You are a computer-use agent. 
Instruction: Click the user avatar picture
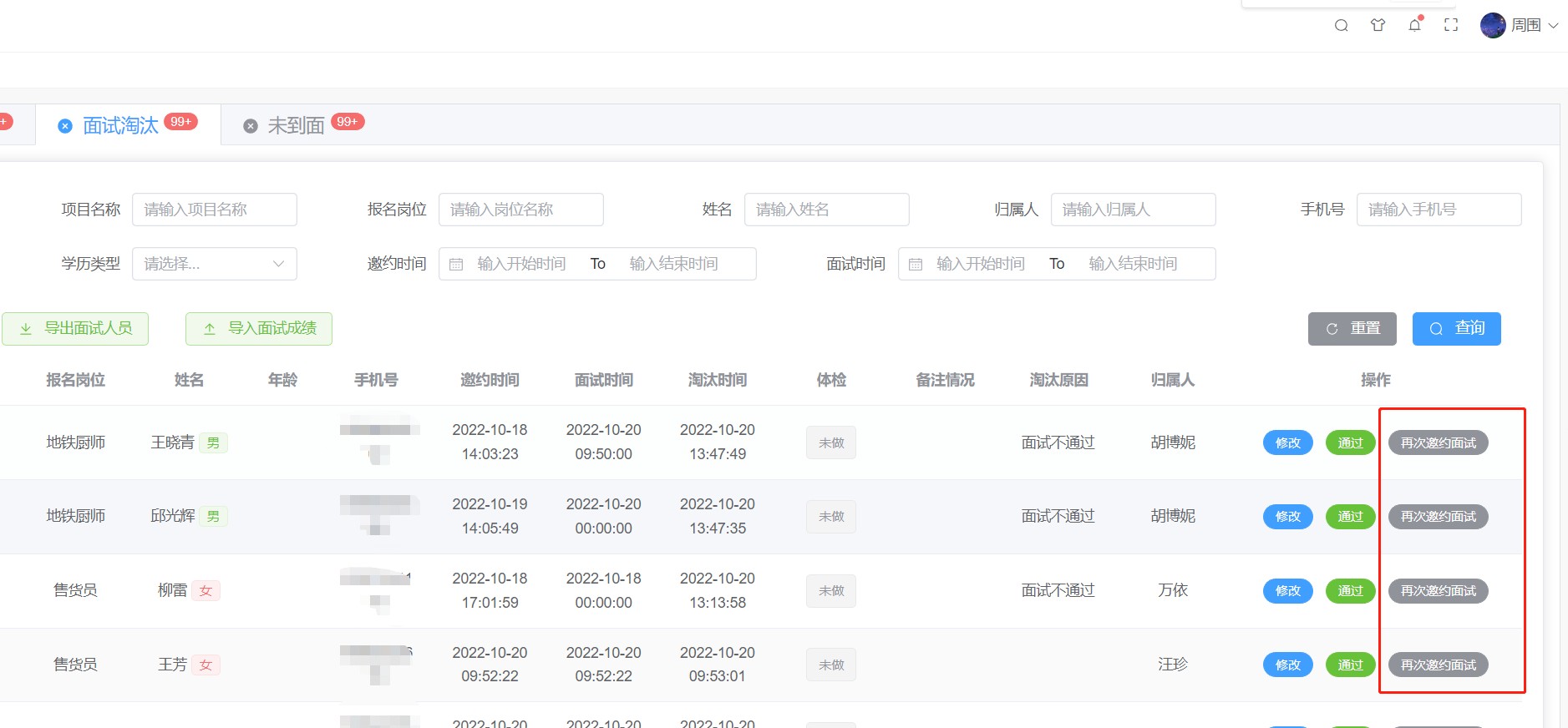[1493, 25]
